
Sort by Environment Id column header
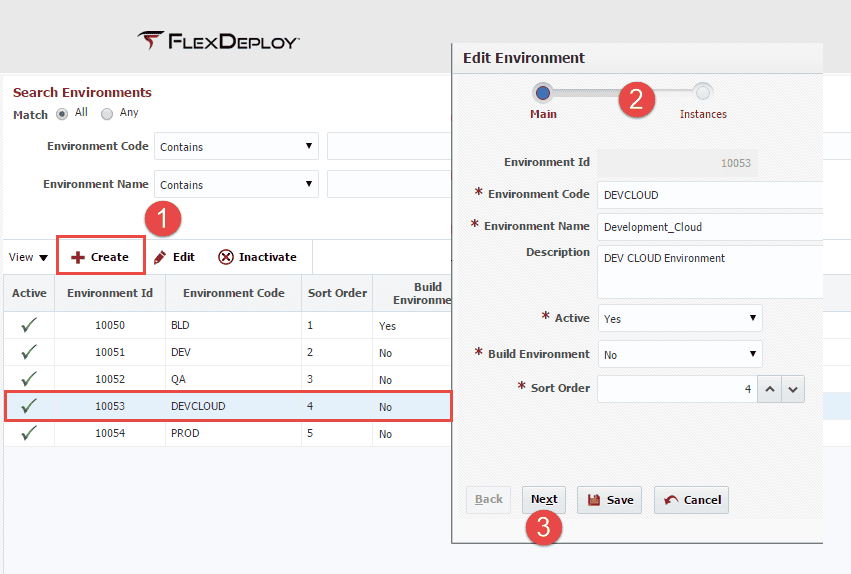[110, 293]
